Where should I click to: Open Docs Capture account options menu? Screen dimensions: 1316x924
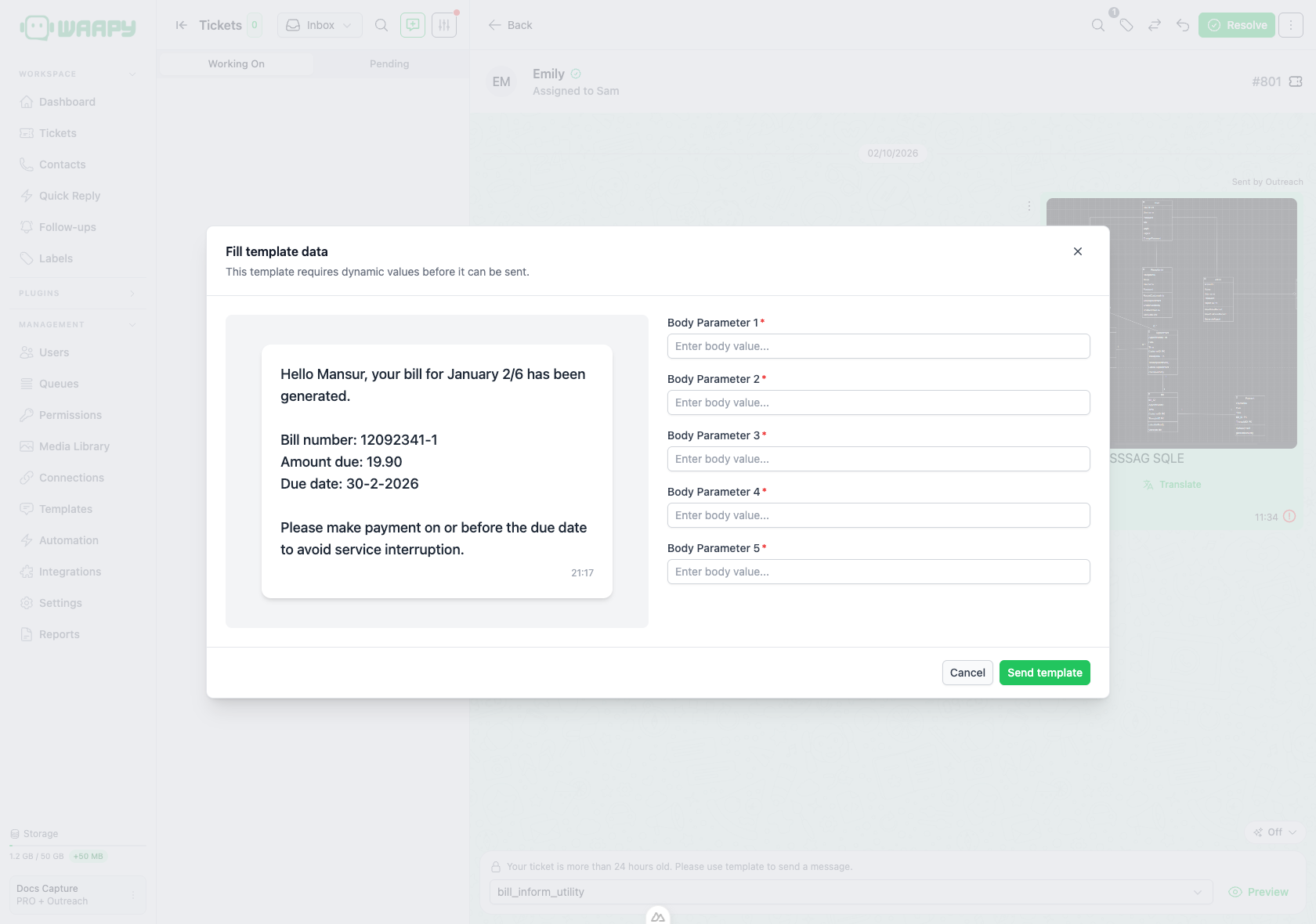133,895
